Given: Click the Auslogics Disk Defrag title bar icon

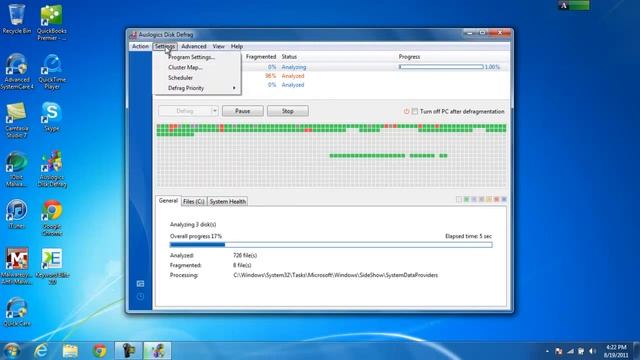Looking at the screenshot, I should pyautogui.click(x=133, y=35).
